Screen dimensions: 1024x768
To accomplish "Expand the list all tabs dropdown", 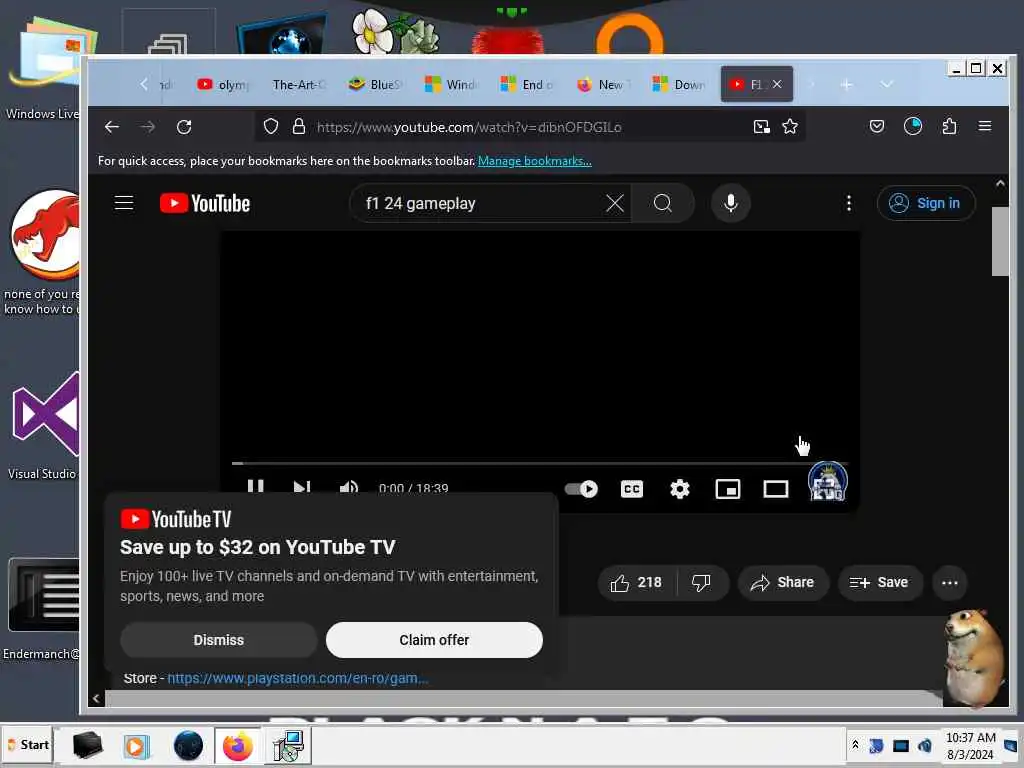I will 886,84.
